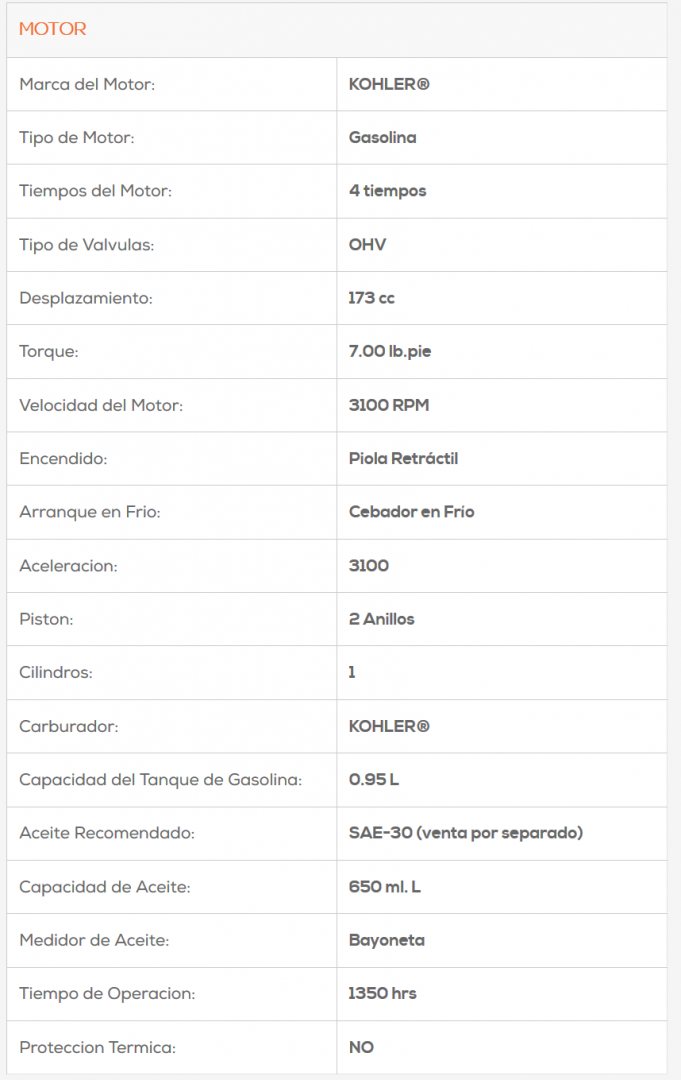681x1080 pixels.
Task: Click the '7.00 lb.pie' torque value
Action: (x=390, y=352)
